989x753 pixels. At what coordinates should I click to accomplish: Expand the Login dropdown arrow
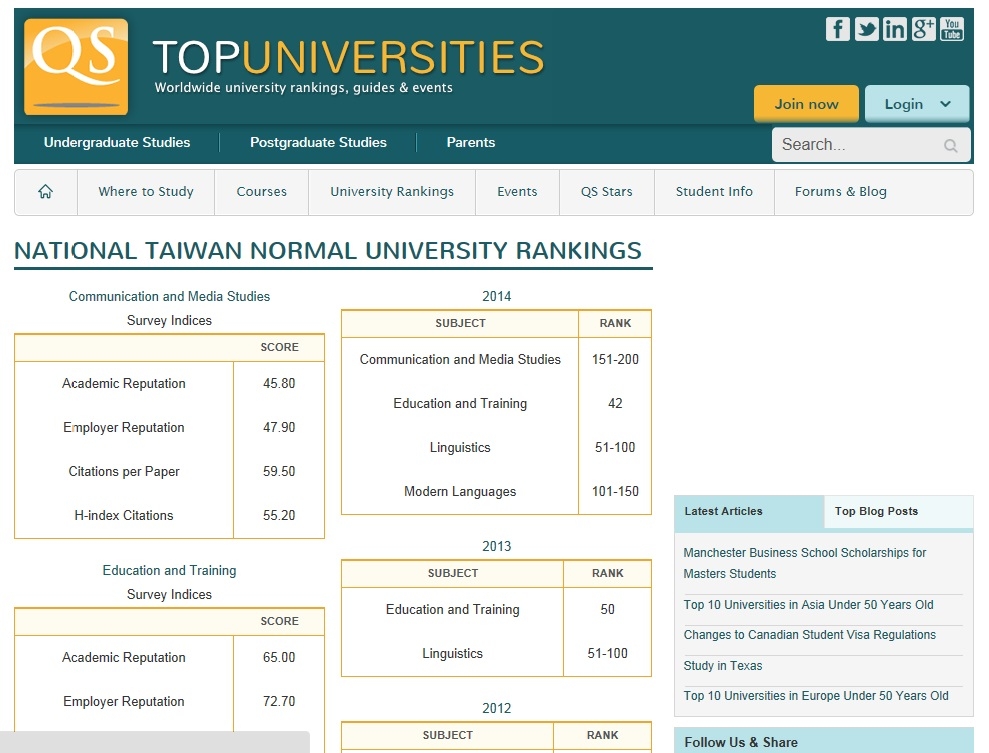click(x=945, y=104)
